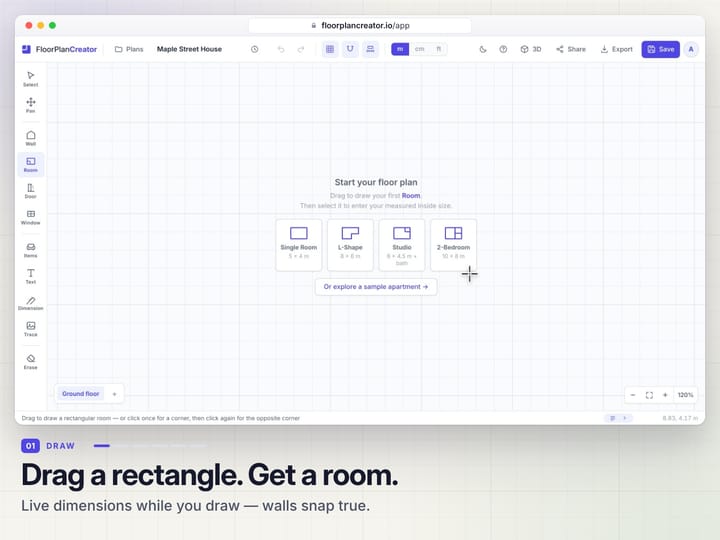Open version history clock icon

(x=254, y=49)
